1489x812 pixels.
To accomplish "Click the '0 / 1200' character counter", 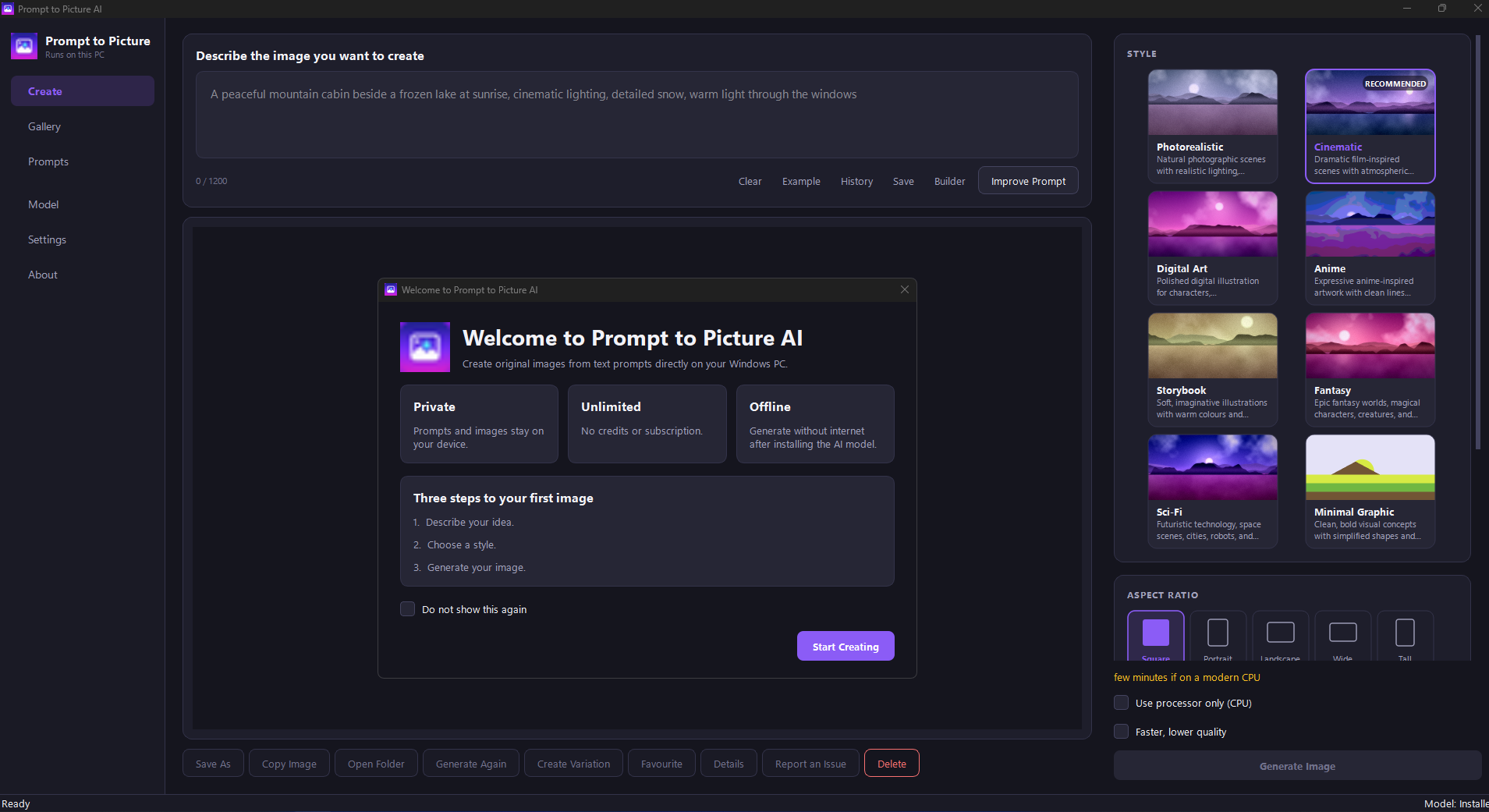I will [x=211, y=181].
